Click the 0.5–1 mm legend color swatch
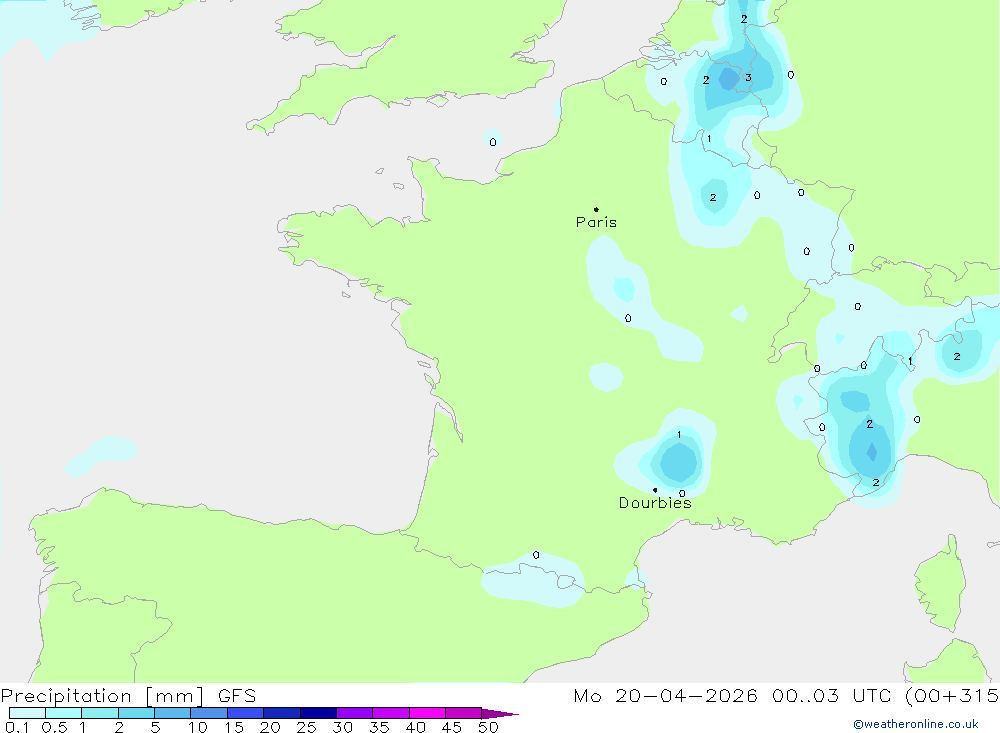The height and width of the screenshot is (733, 1000). pos(64,713)
